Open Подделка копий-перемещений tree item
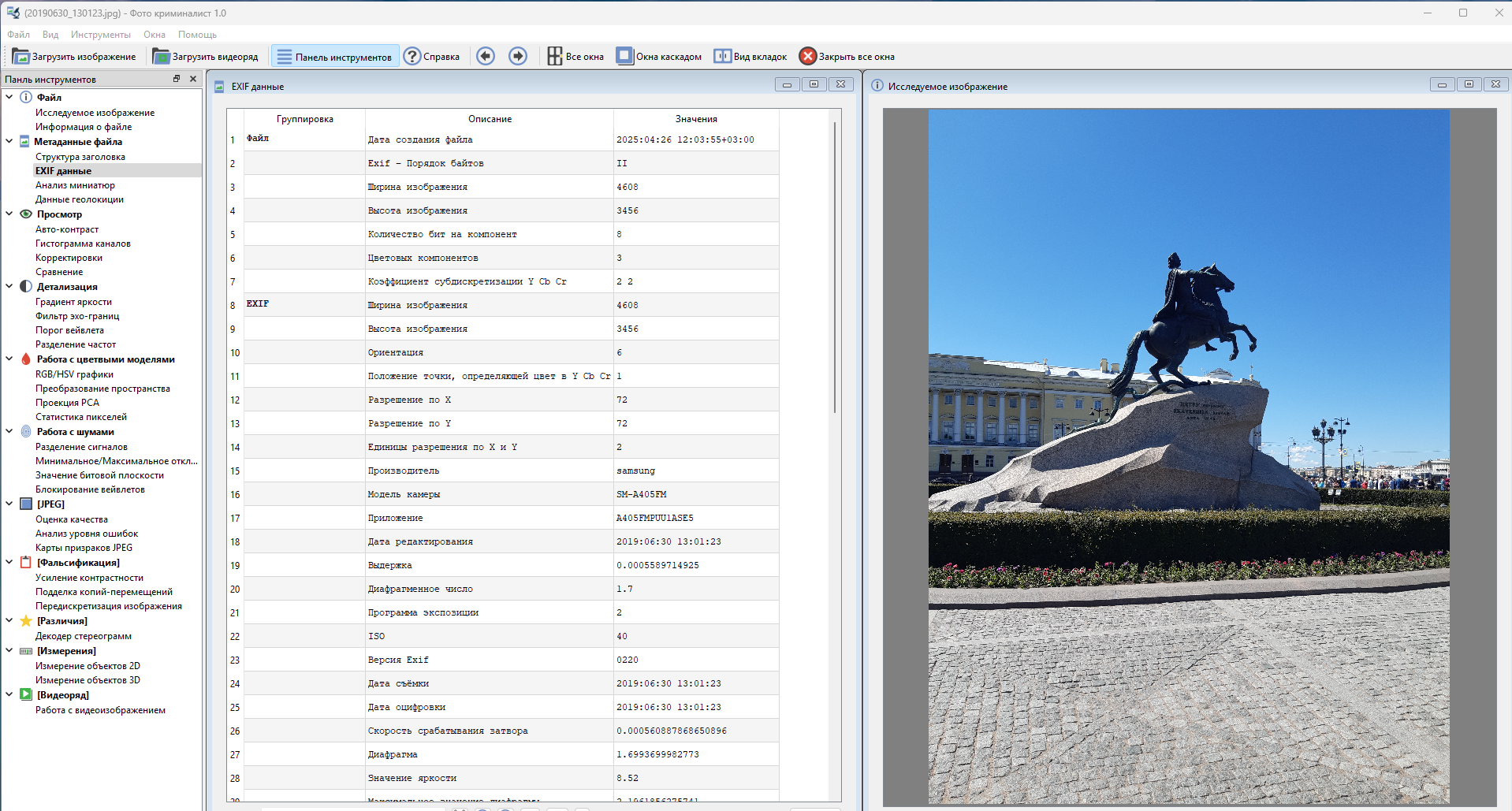 tap(104, 592)
